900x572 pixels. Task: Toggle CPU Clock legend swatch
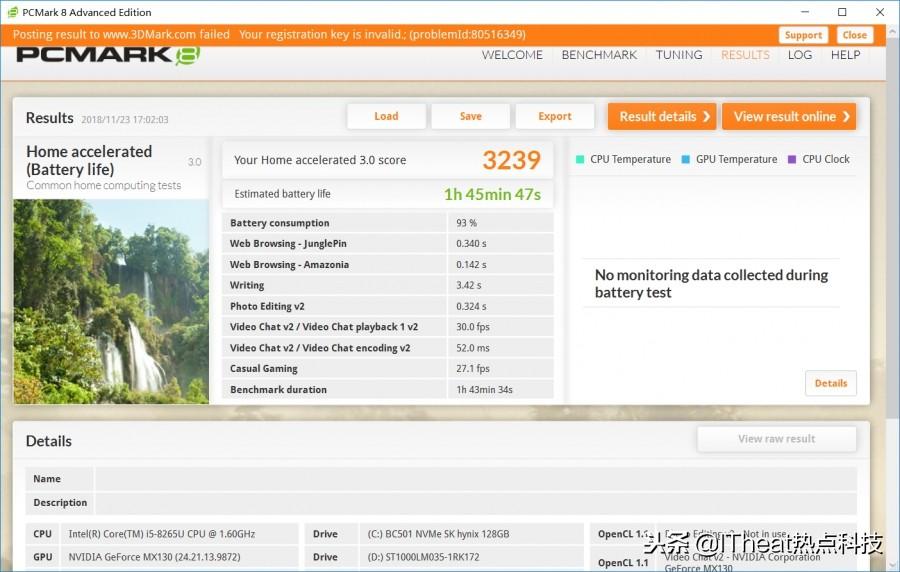792,159
